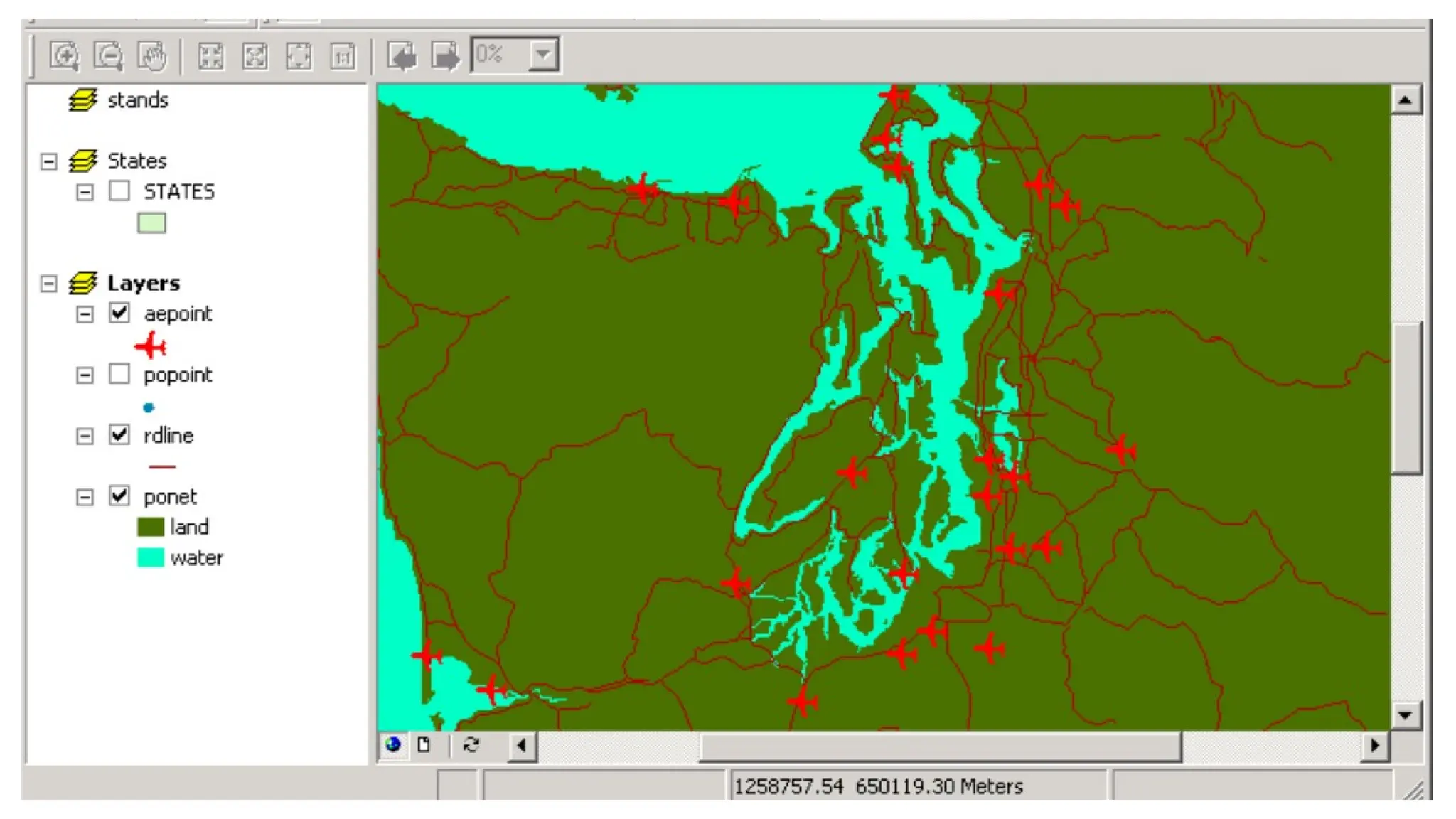Turn on the STATES layer checkbox
The height and width of the screenshot is (819, 1456).
[119, 191]
